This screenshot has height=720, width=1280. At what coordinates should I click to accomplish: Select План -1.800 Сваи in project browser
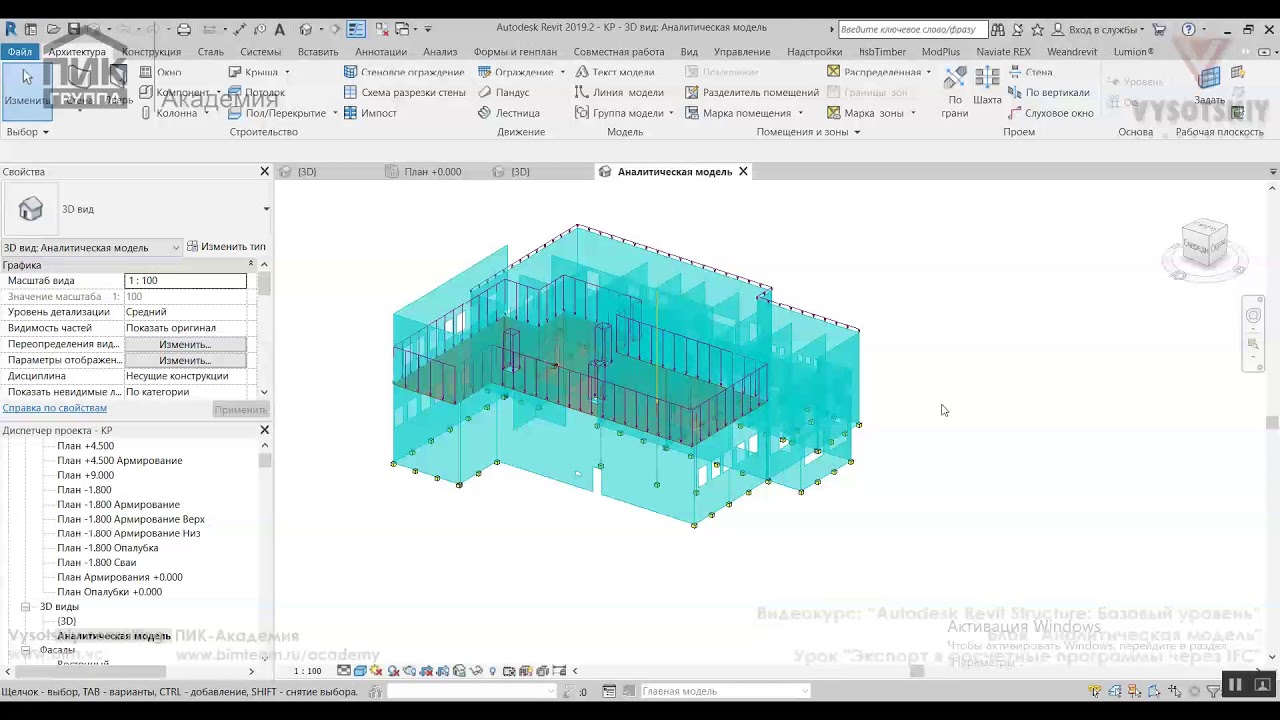point(96,563)
